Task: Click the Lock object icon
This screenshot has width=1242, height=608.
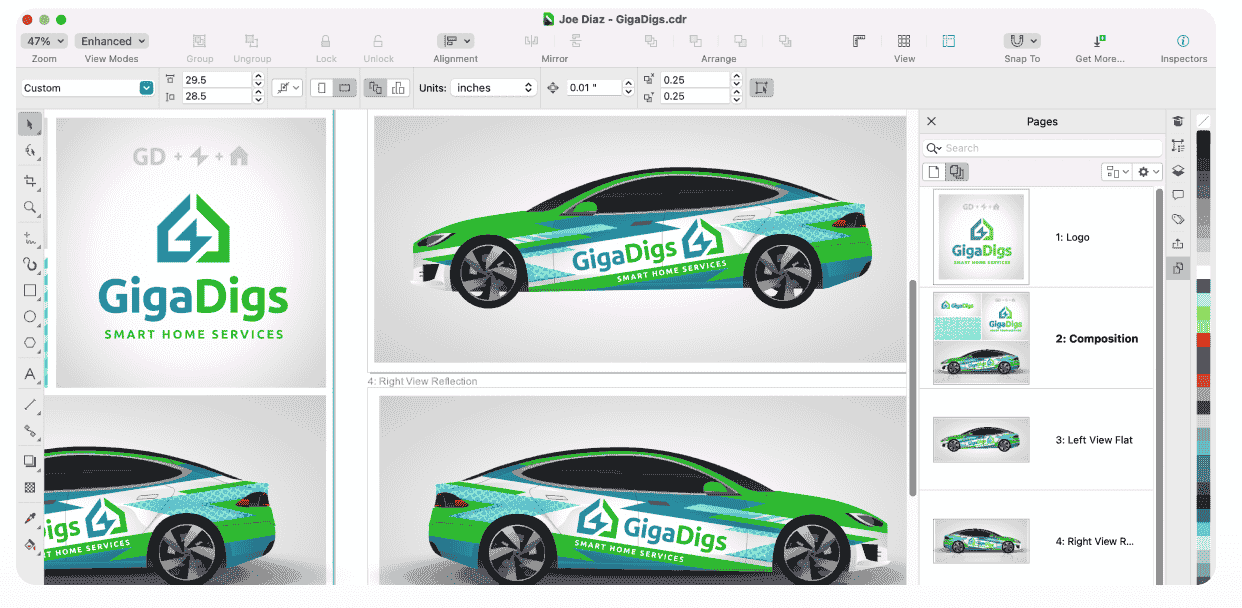Action: click(x=326, y=41)
